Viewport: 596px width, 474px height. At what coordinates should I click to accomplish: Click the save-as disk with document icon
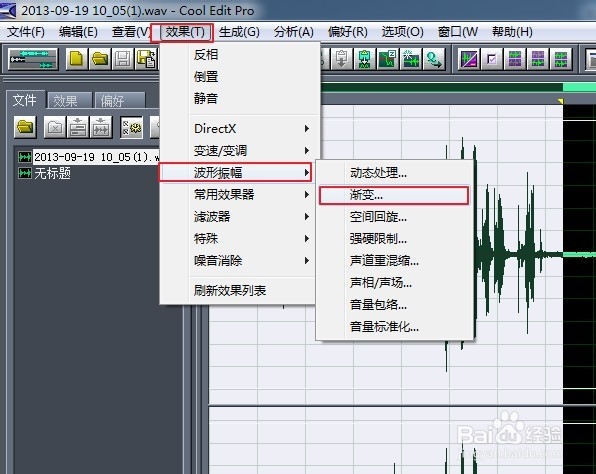pyautogui.click(x=146, y=59)
